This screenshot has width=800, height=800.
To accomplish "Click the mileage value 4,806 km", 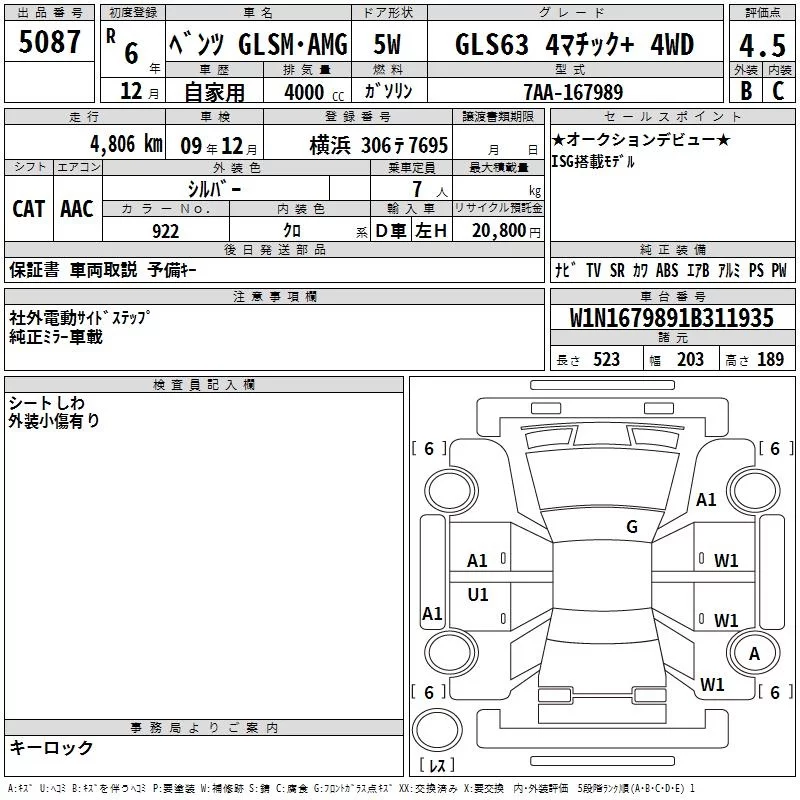I will coord(126,144).
